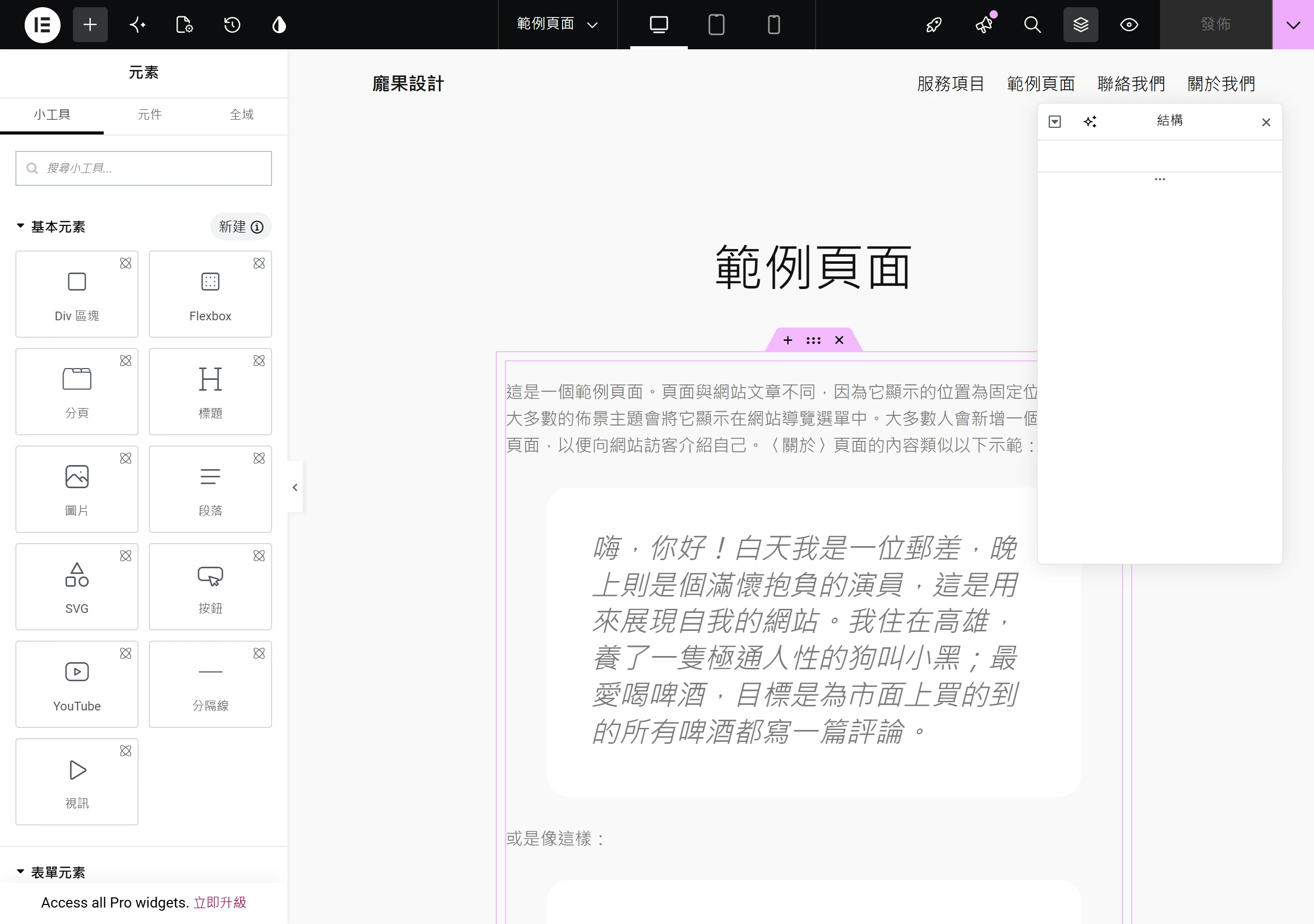
Task: Collapse the widgets side panel arrow
Action: tap(295, 487)
